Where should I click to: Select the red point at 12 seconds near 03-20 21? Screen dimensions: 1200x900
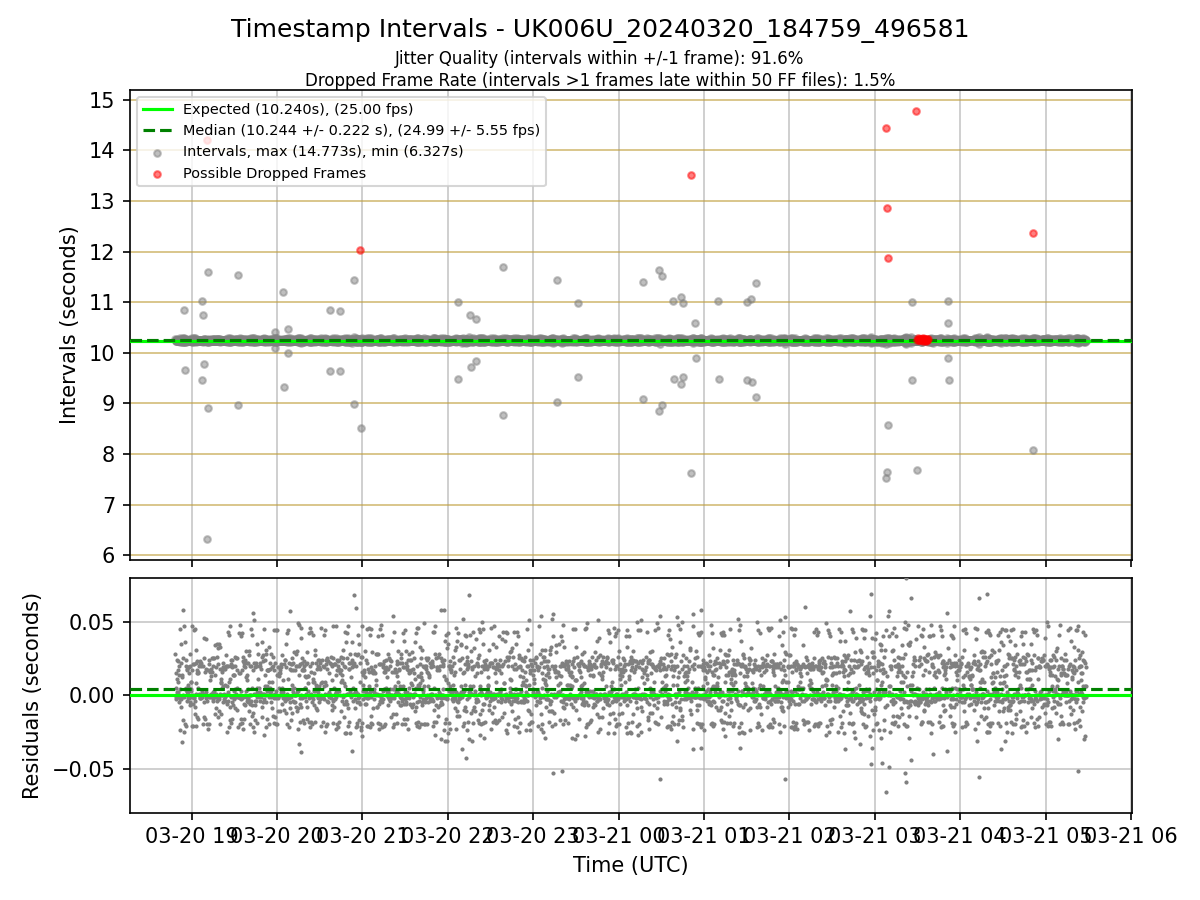click(x=360, y=250)
